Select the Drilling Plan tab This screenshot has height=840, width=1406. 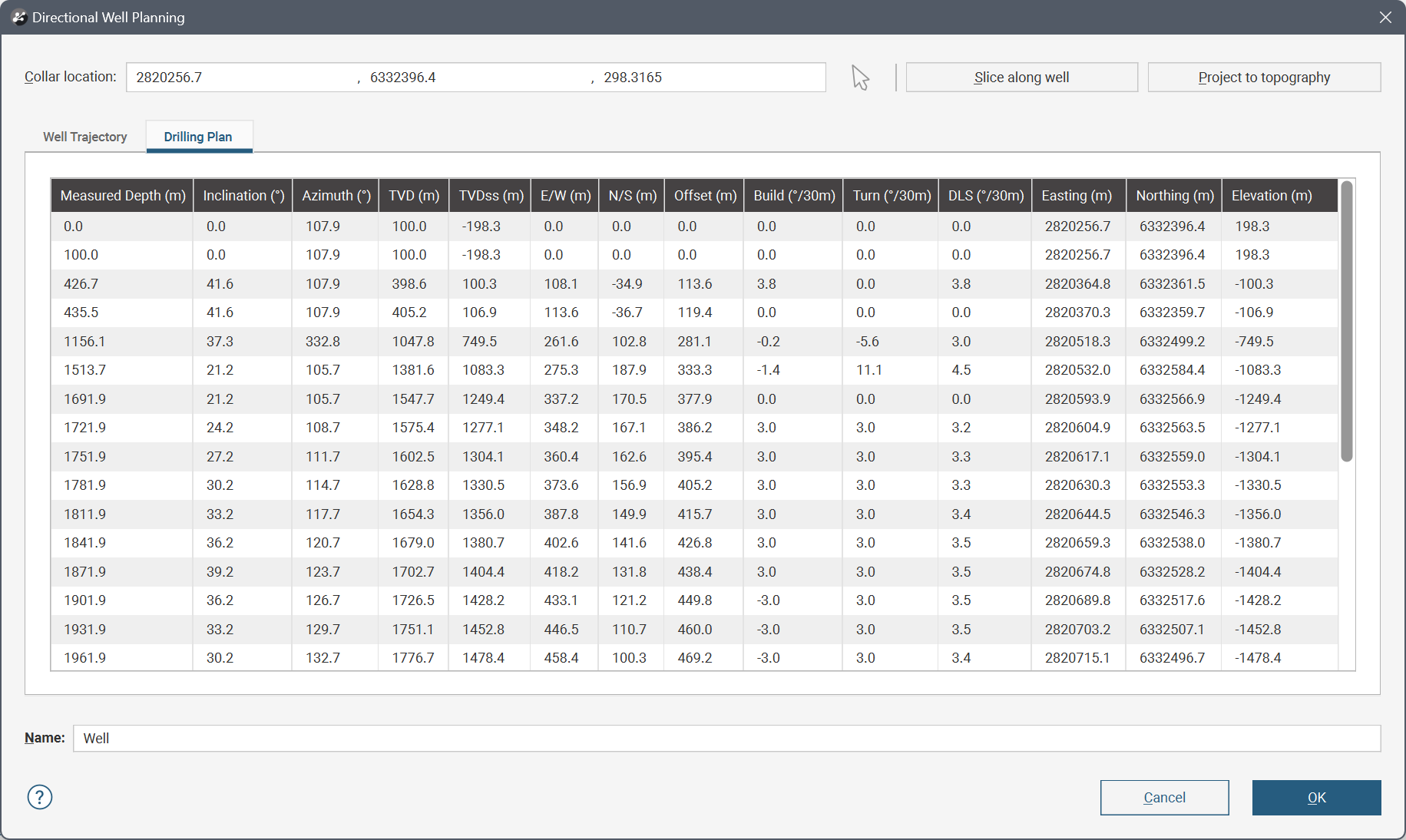click(198, 137)
